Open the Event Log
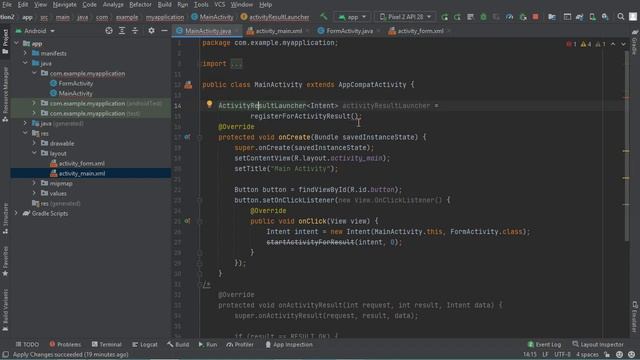This screenshot has width=640, height=360. point(544,344)
